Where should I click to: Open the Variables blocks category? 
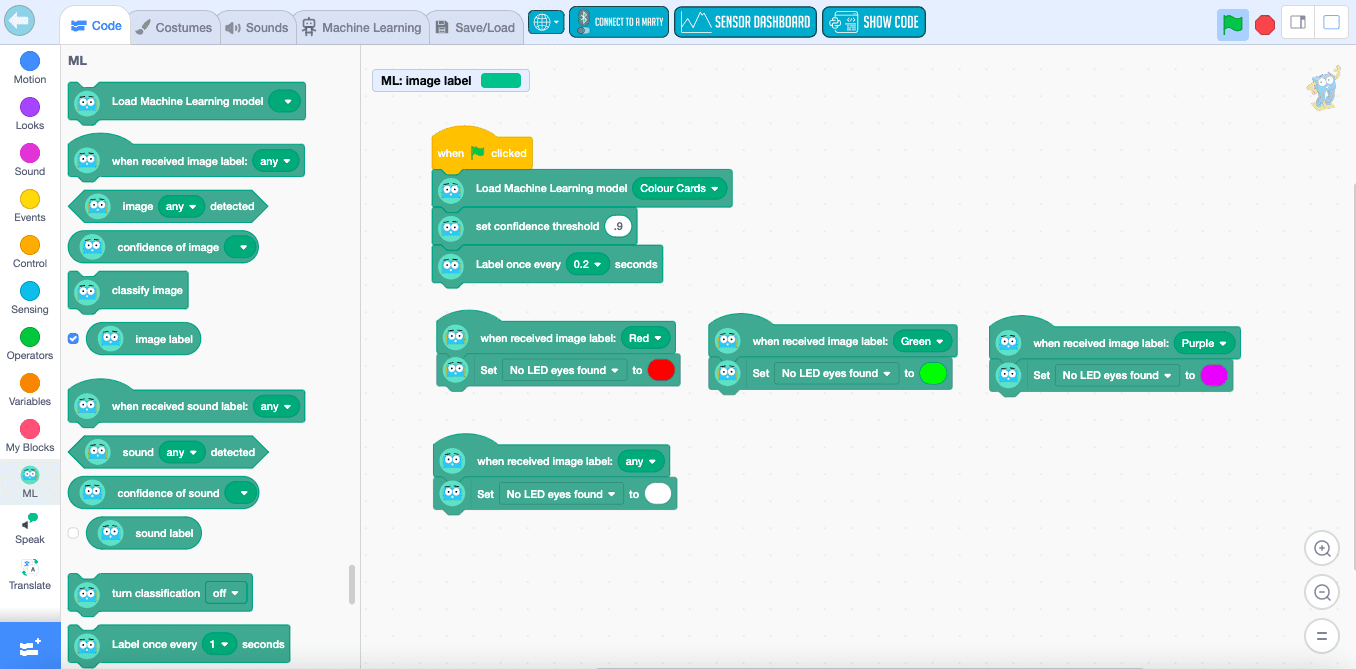pos(30,390)
